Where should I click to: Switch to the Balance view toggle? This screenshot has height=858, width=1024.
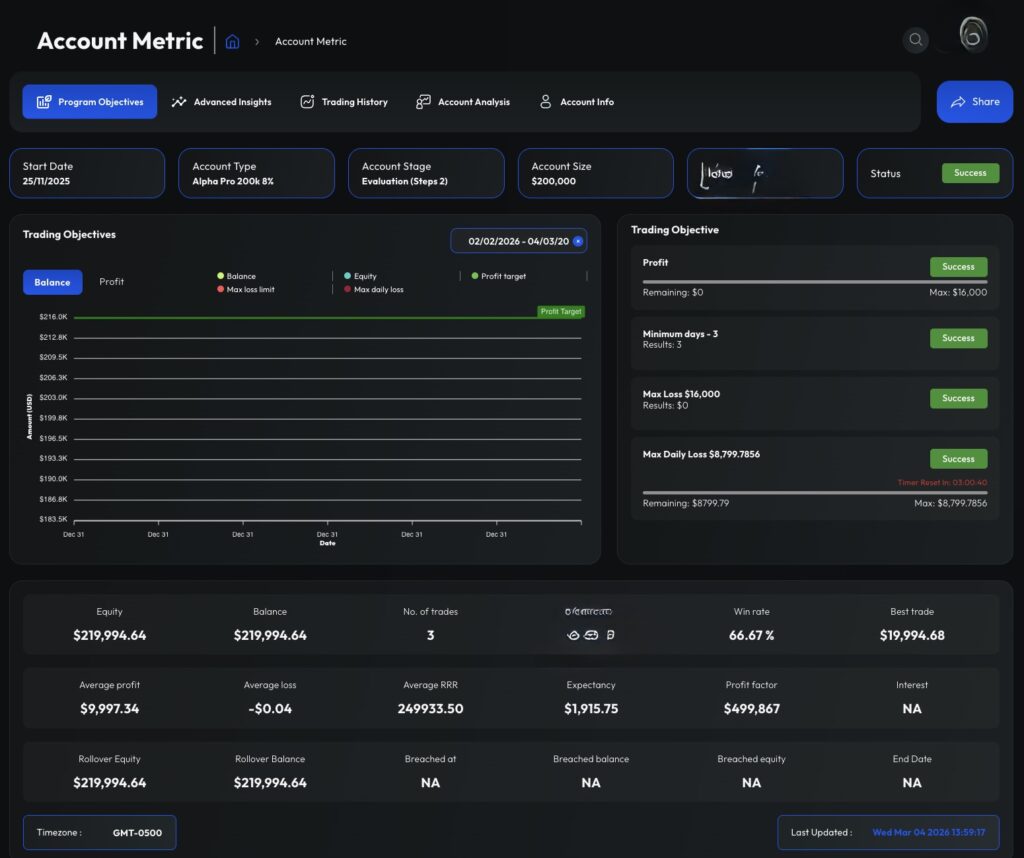click(x=52, y=282)
